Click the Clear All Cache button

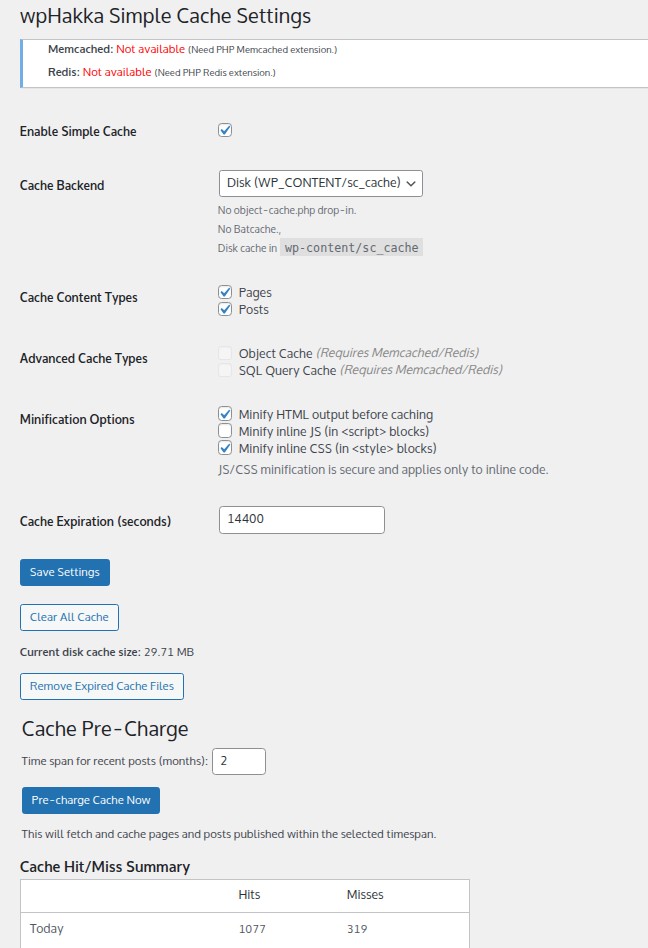tap(69, 617)
